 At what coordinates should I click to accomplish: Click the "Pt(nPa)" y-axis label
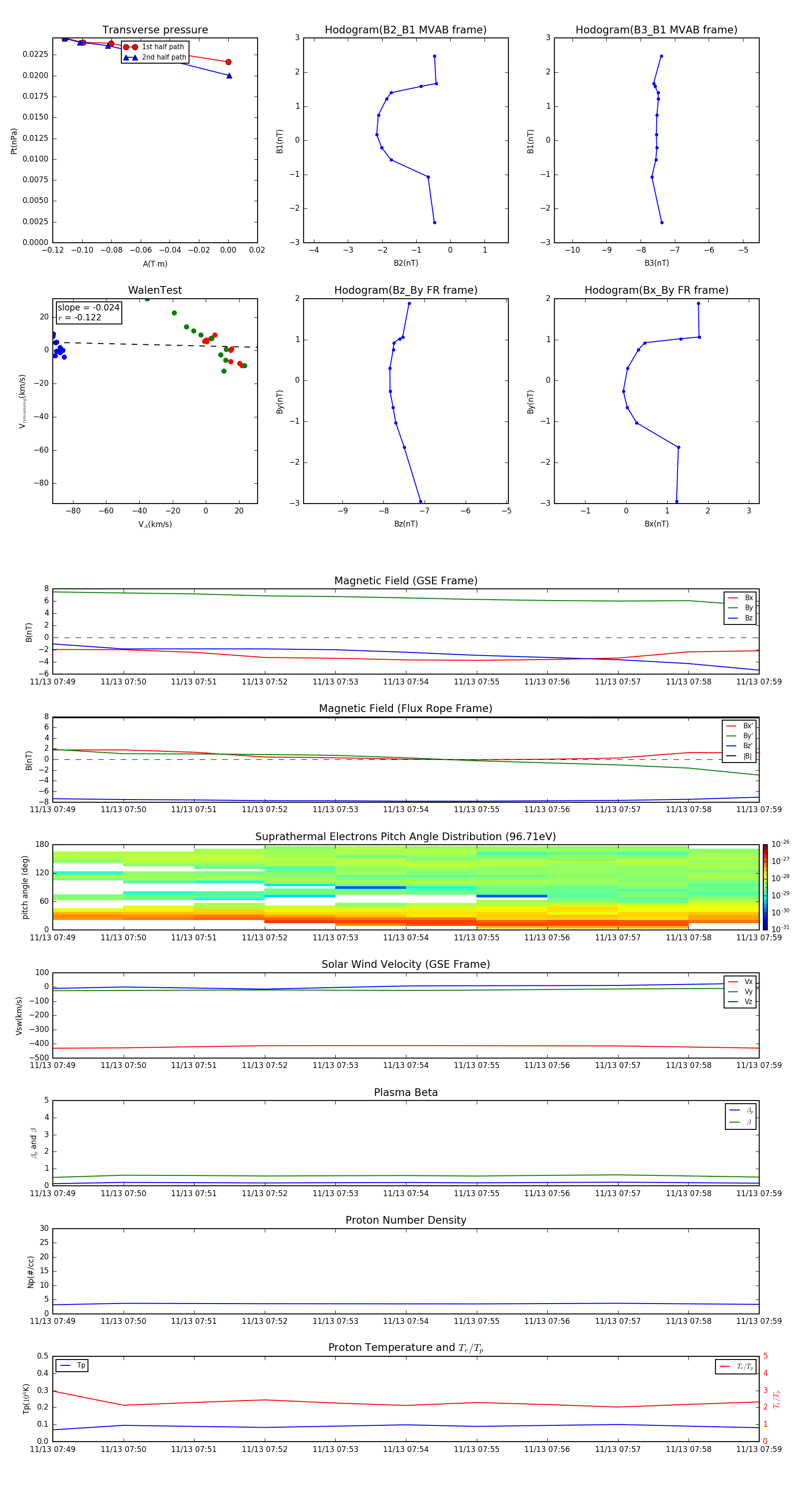tap(14, 141)
